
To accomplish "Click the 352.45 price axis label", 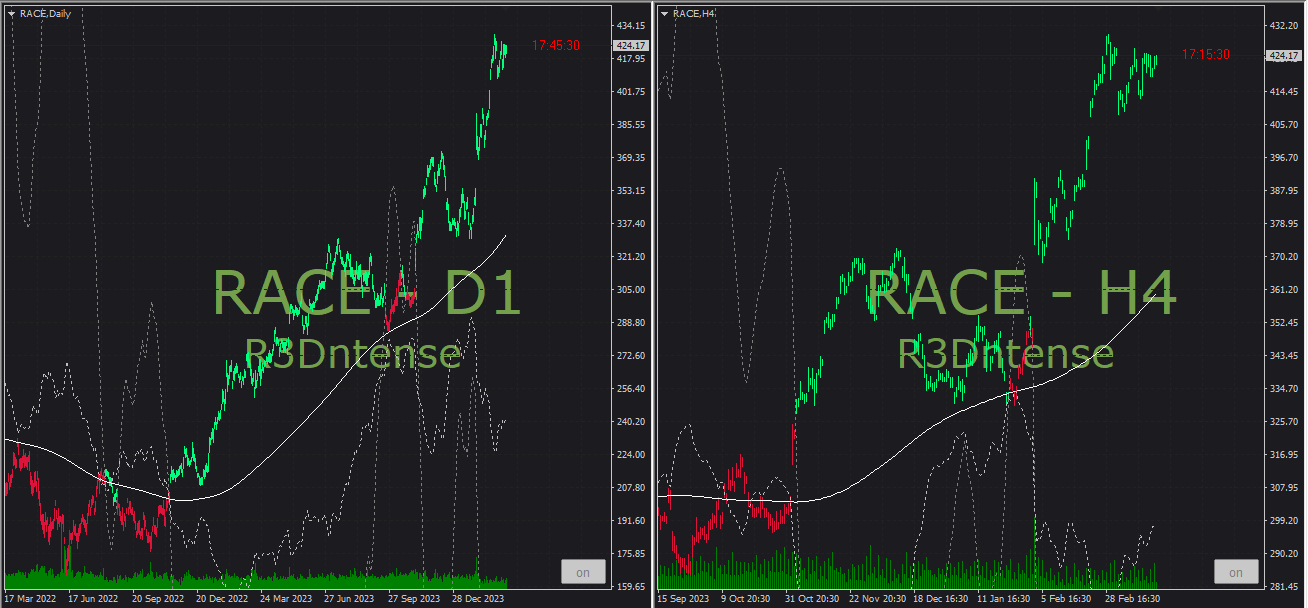I will point(1283,322).
